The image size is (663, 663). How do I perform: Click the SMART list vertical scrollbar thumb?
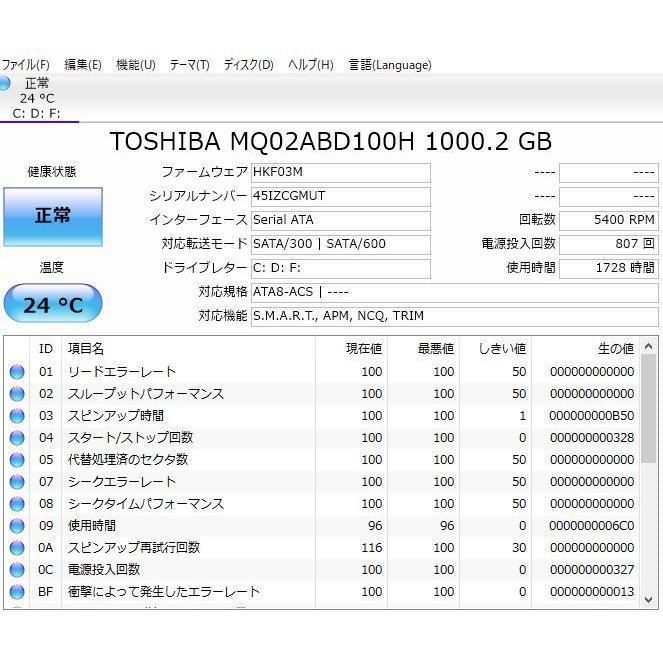click(x=649, y=408)
